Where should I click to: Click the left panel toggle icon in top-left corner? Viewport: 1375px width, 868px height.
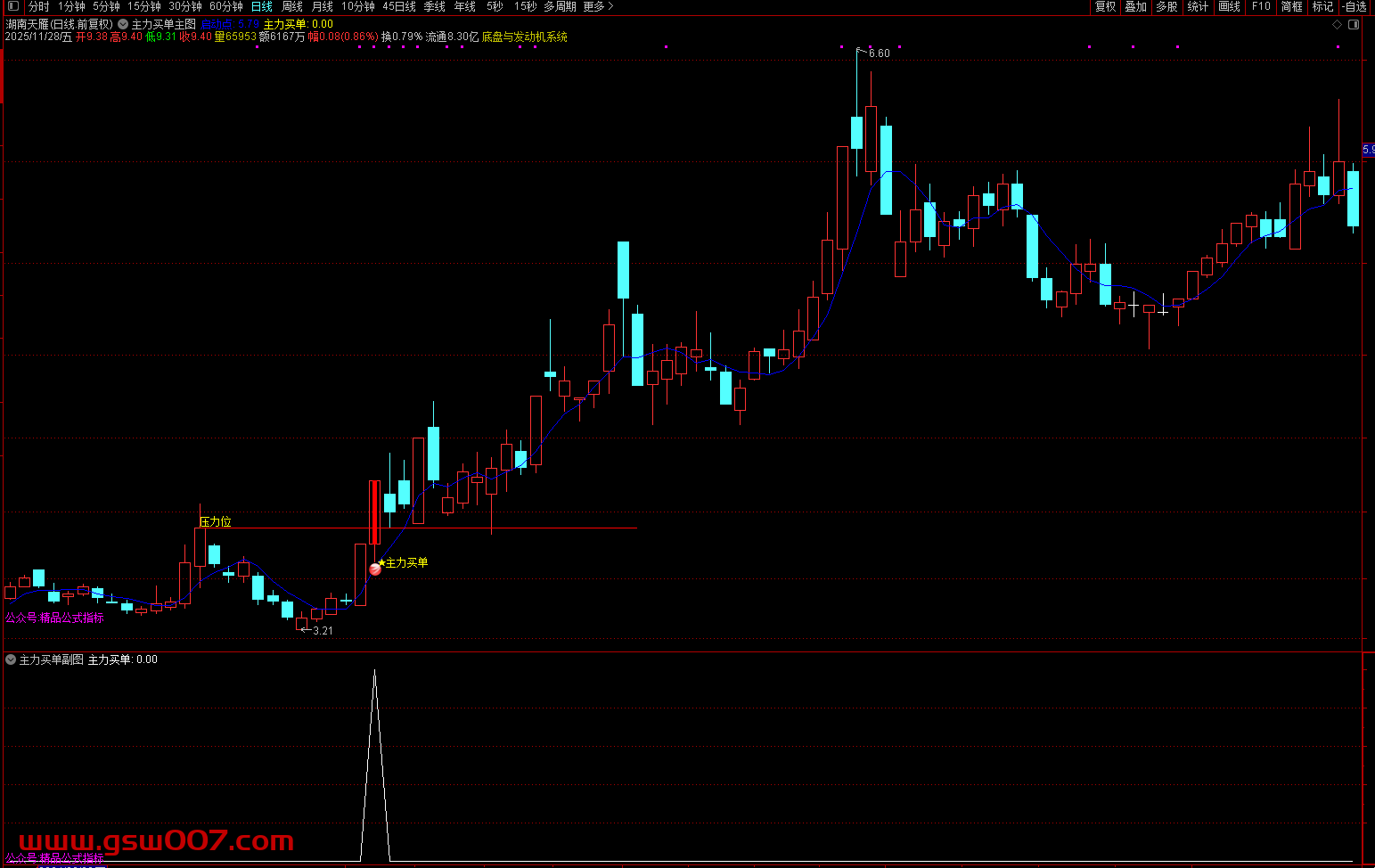(x=12, y=6)
